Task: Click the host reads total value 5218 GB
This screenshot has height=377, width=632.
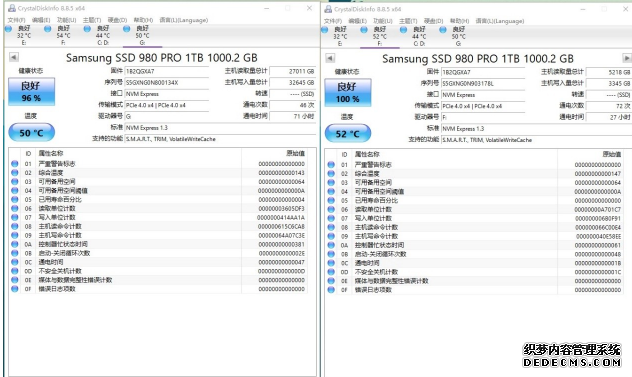Action: point(609,72)
